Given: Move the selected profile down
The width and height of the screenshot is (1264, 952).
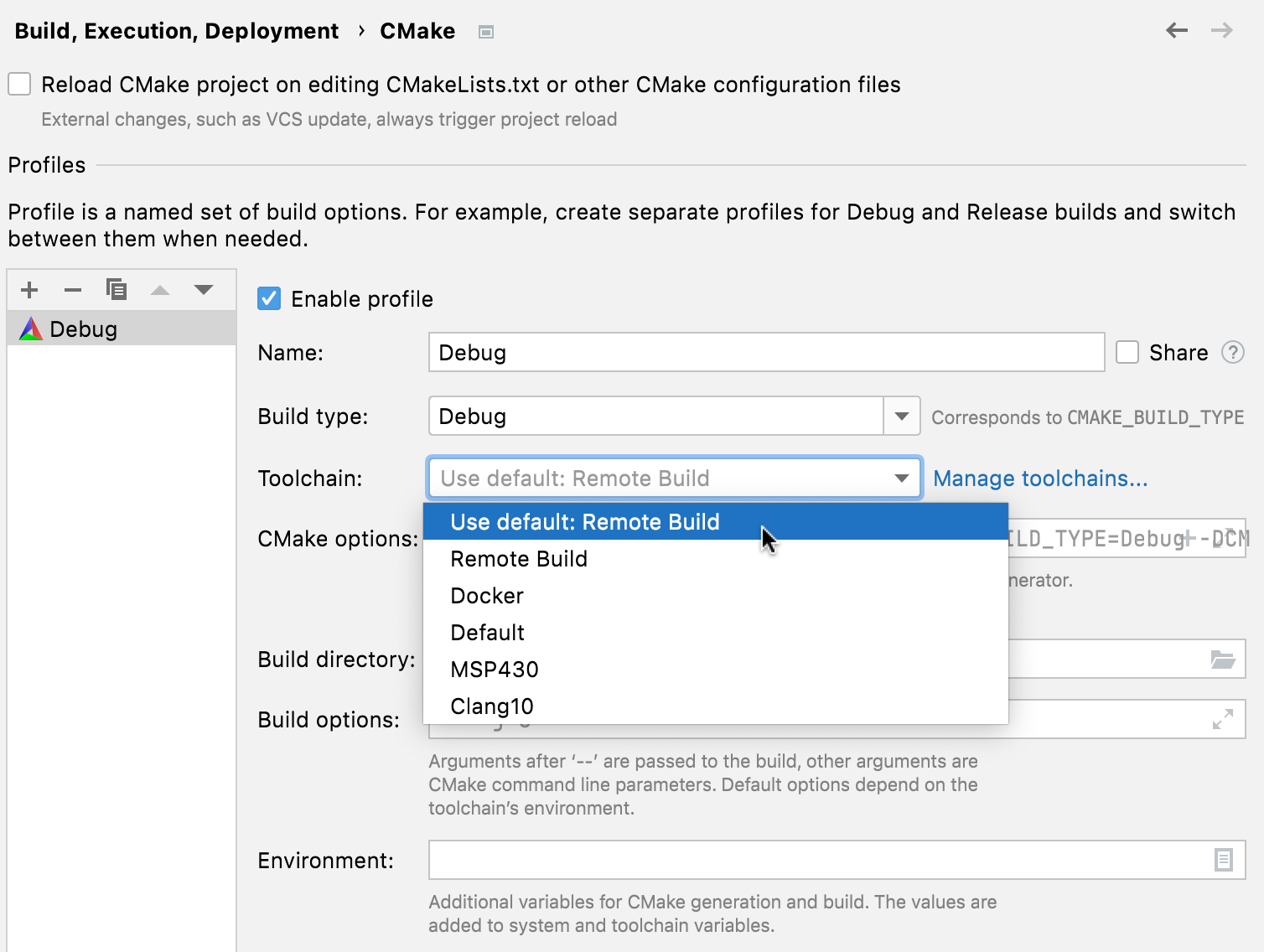Looking at the screenshot, I should (x=204, y=289).
